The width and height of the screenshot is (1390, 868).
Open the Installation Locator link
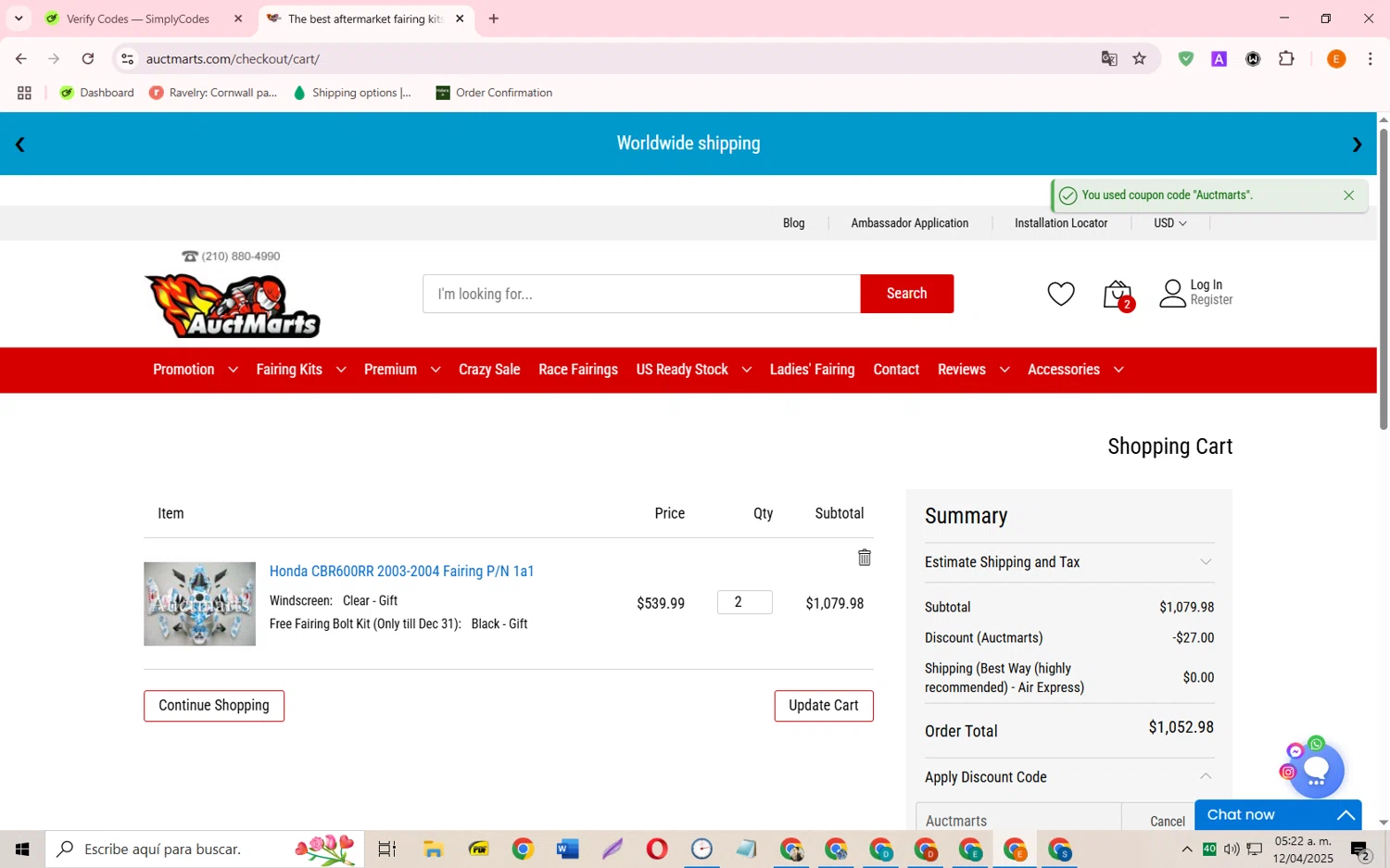tap(1061, 223)
